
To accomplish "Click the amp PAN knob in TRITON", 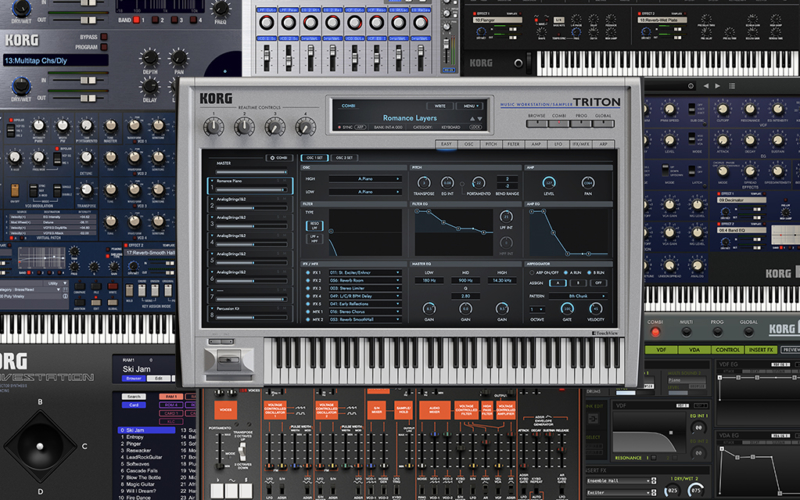I will click(588, 183).
